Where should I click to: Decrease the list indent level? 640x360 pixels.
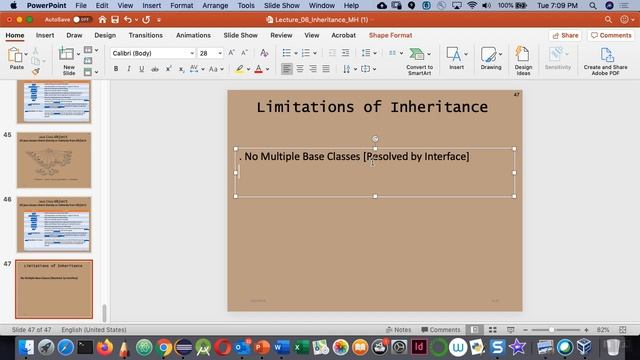click(x=332, y=53)
